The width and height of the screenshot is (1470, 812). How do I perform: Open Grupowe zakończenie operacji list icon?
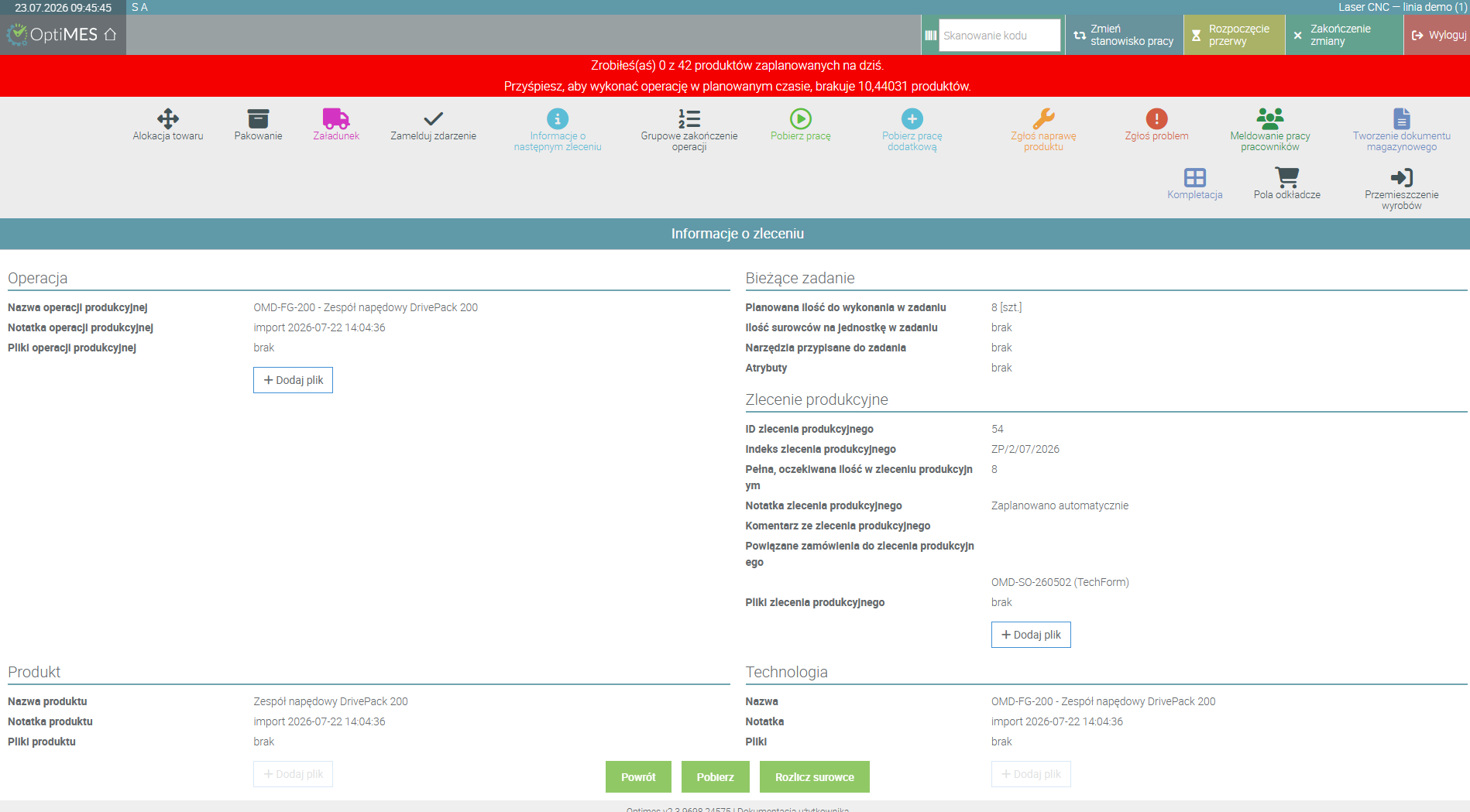click(x=689, y=118)
